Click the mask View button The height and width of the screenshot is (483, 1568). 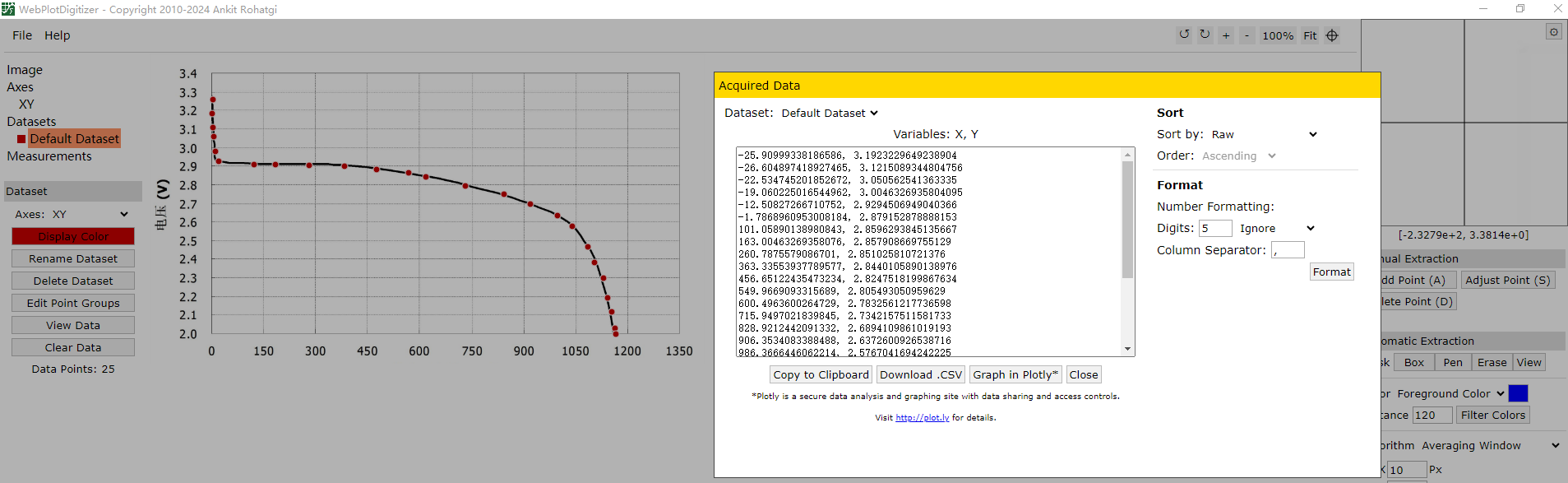(x=1529, y=362)
